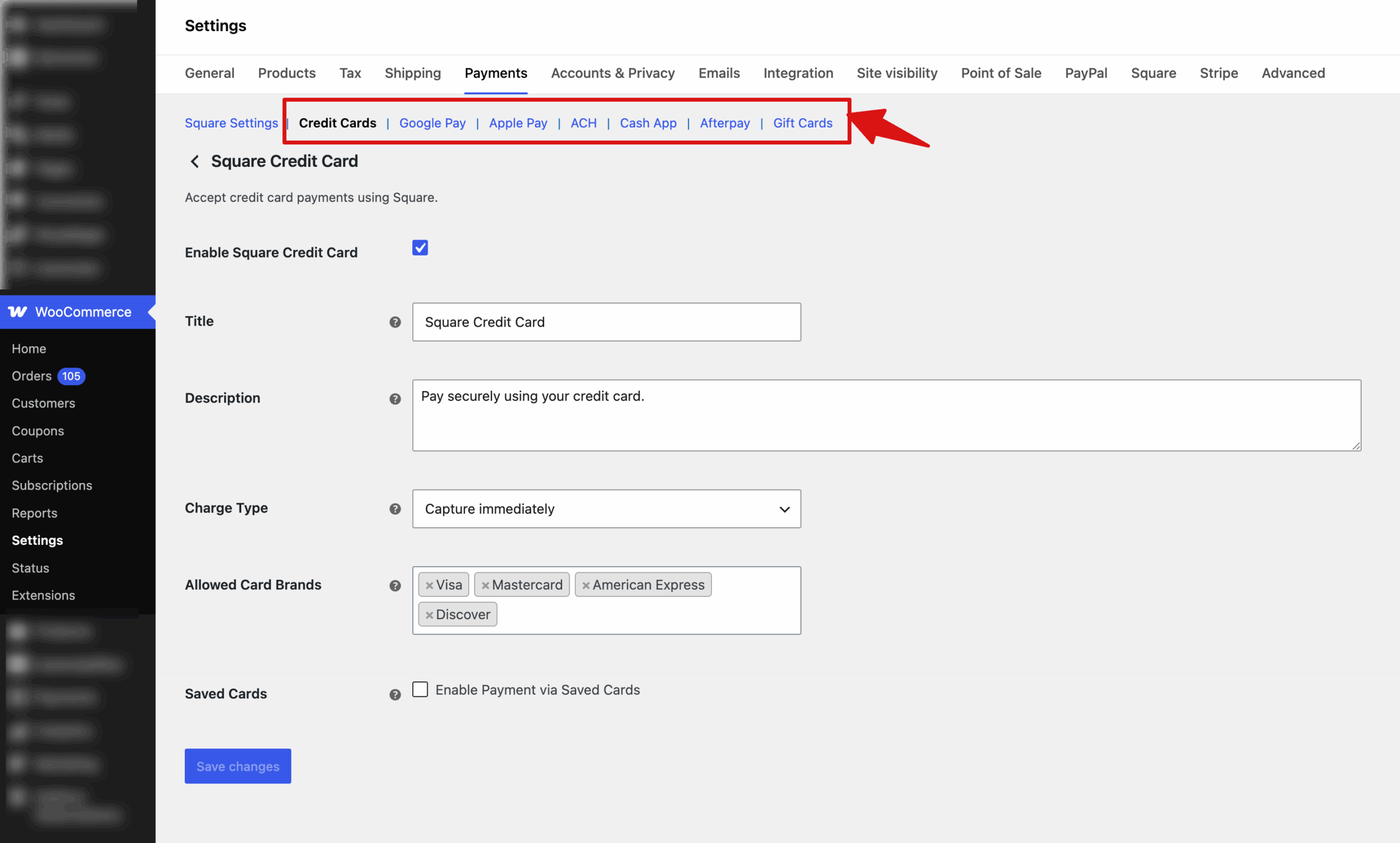The height and width of the screenshot is (843, 1400).
Task: Open Settings in the sidebar
Action: (x=37, y=540)
